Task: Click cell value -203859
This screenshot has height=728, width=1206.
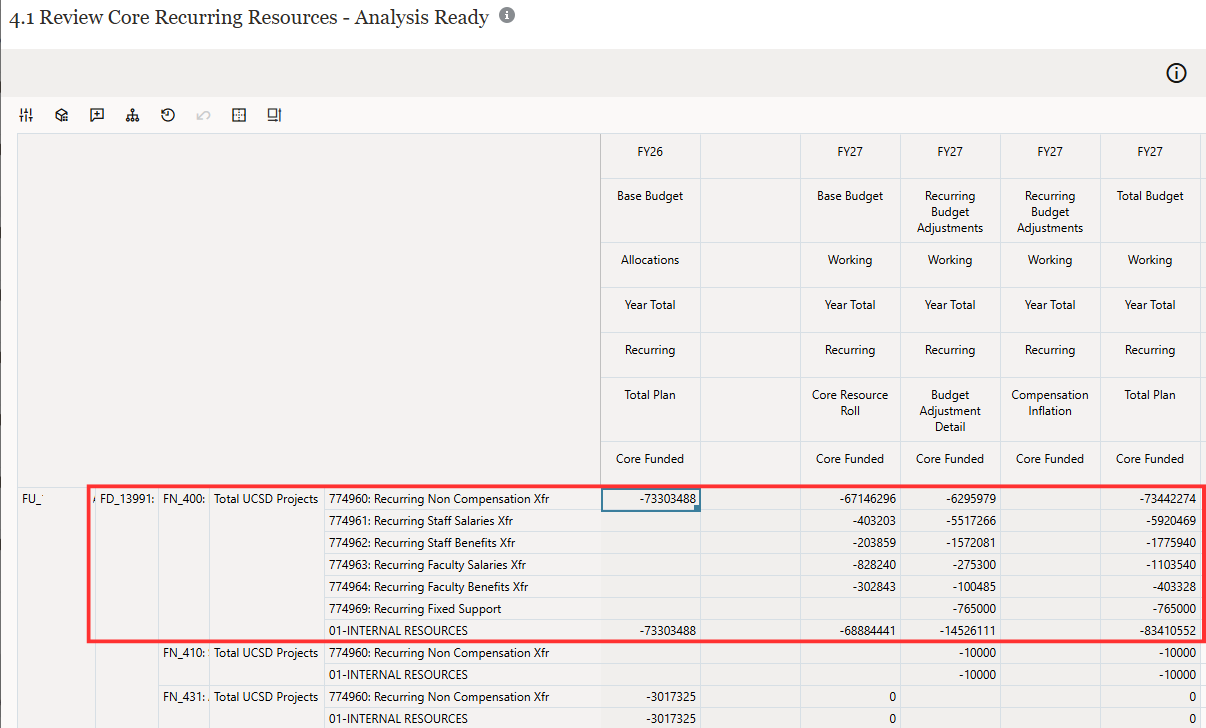Action: point(850,543)
